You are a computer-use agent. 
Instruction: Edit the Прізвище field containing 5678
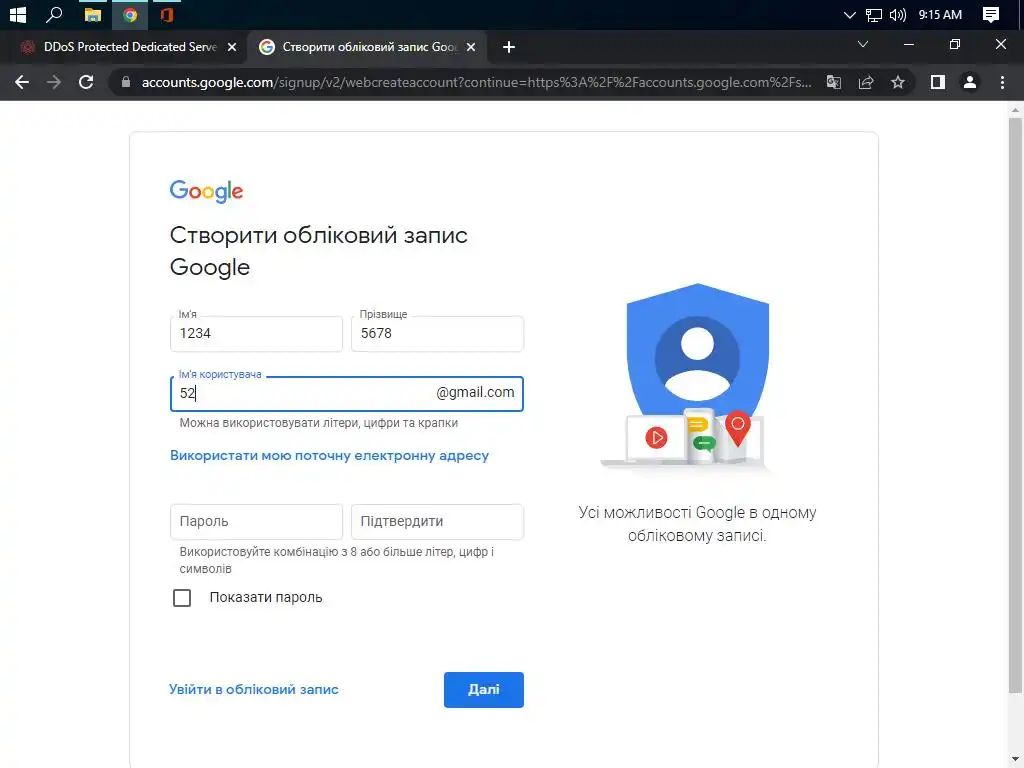[x=438, y=334]
